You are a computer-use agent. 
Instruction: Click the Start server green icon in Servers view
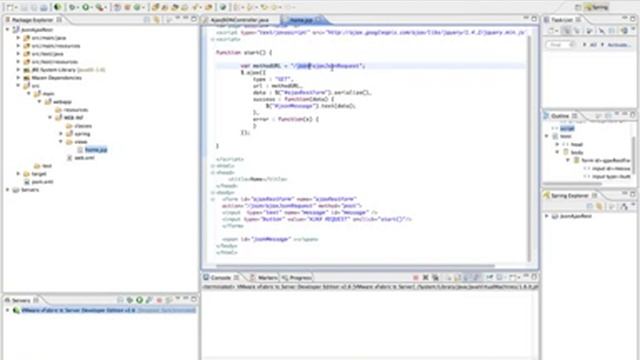point(140,300)
